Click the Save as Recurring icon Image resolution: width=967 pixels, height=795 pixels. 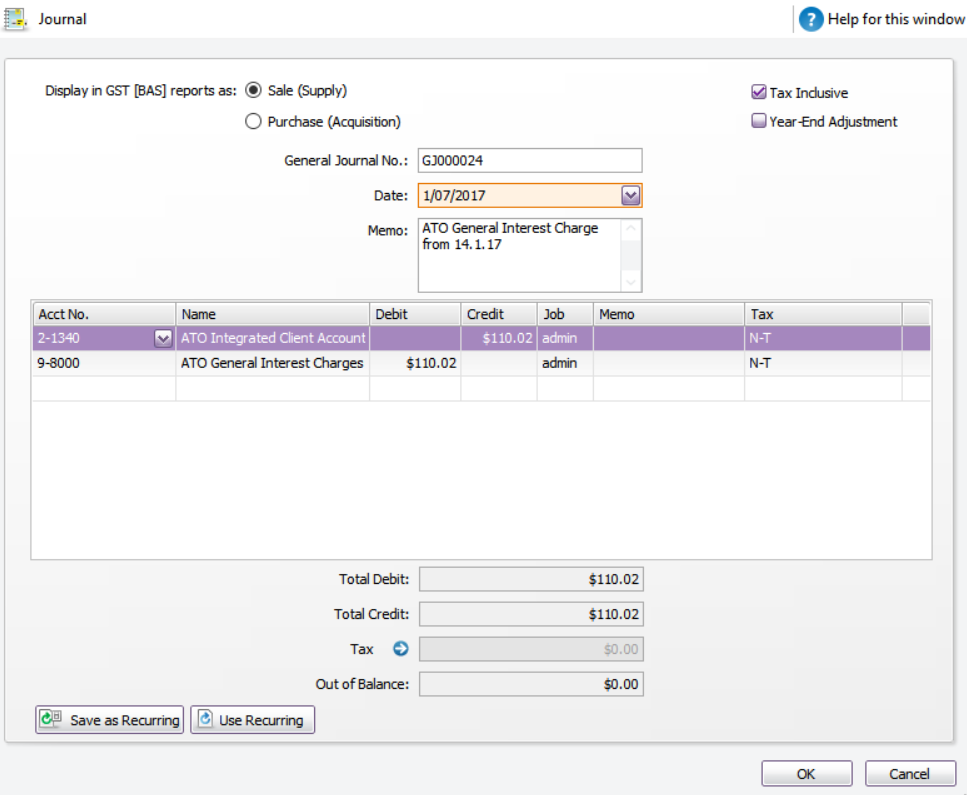coord(49,720)
